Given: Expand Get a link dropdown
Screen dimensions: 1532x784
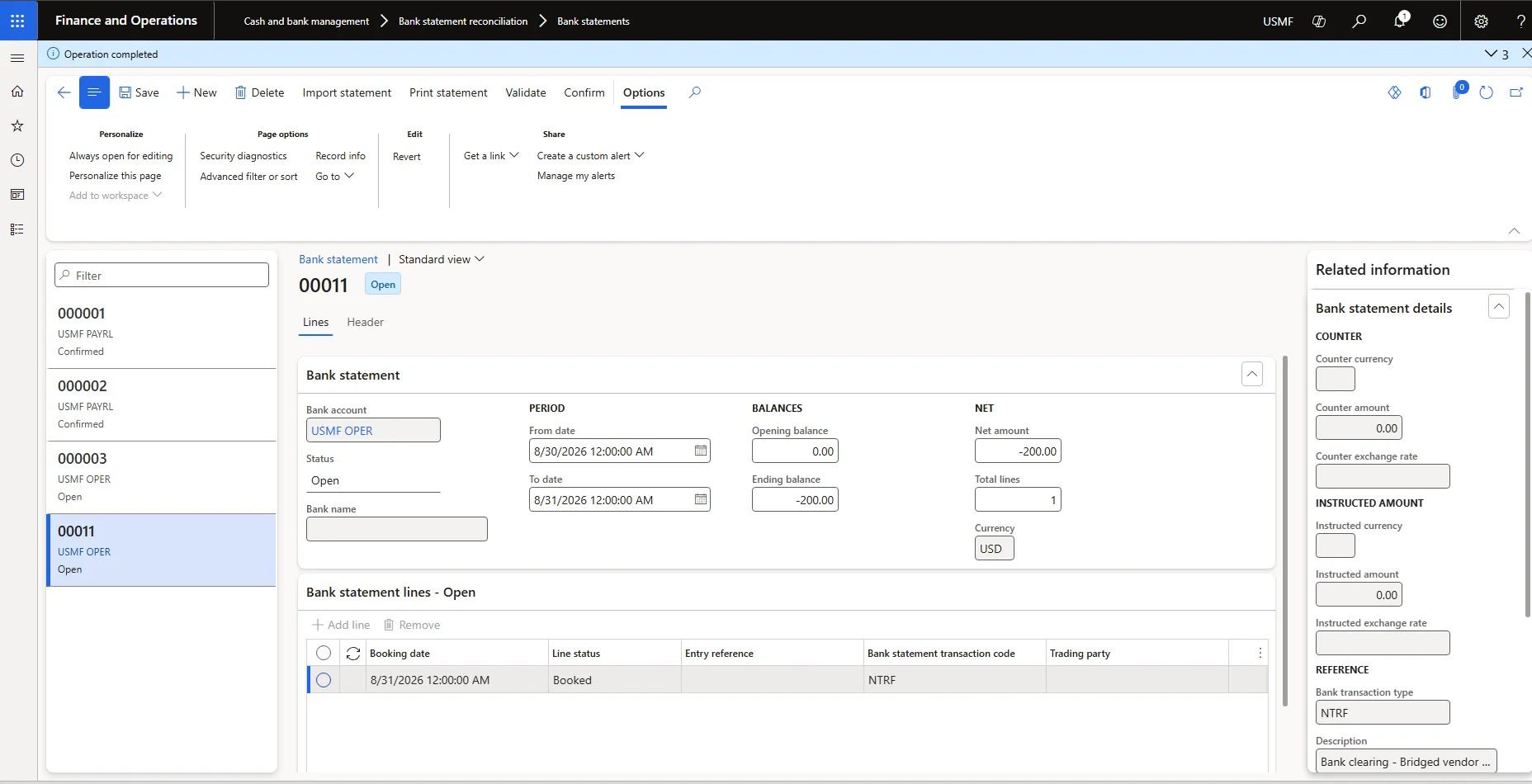Looking at the screenshot, I should tap(491, 155).
